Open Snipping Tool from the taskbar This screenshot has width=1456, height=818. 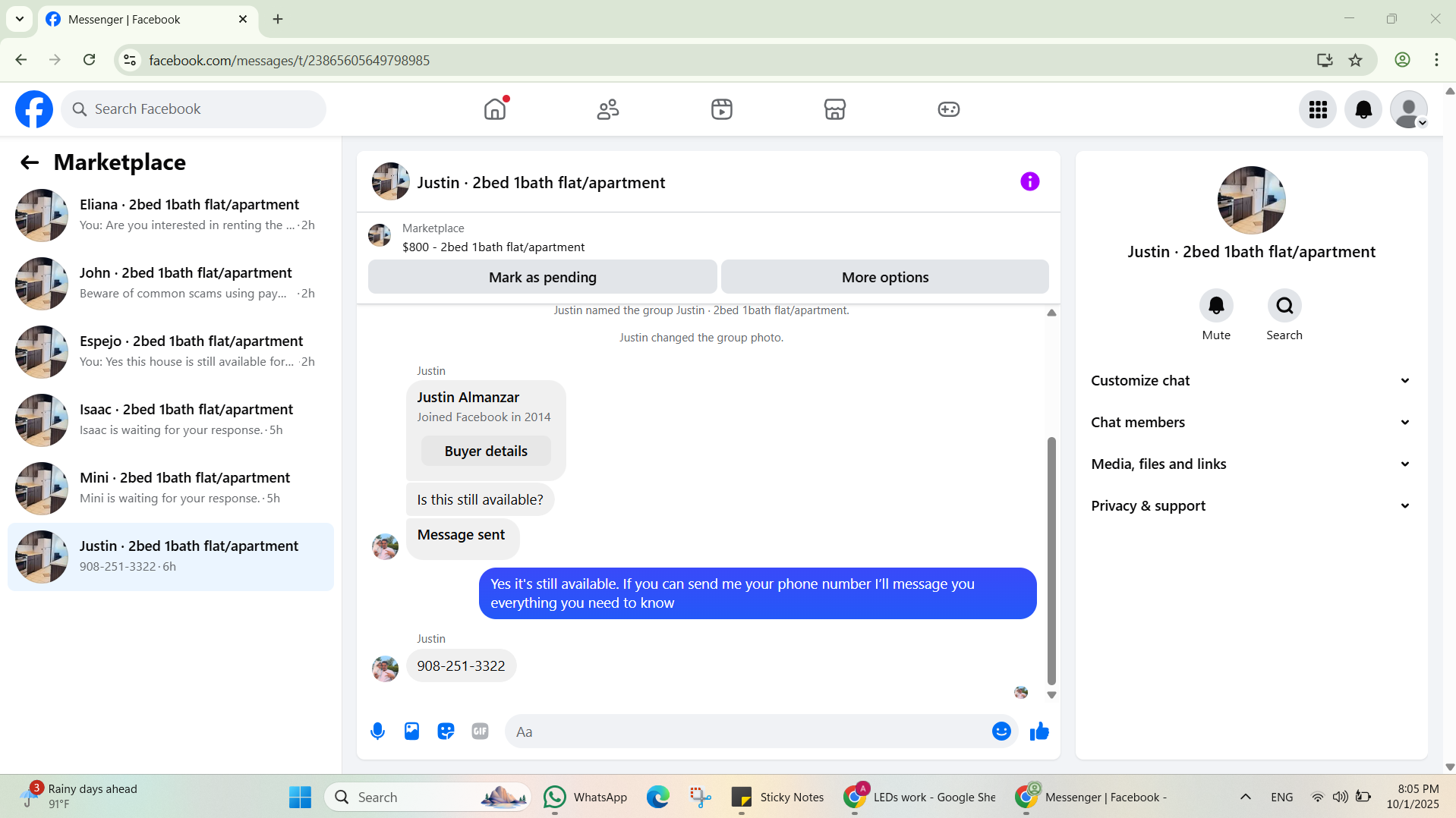pos(700,797)
